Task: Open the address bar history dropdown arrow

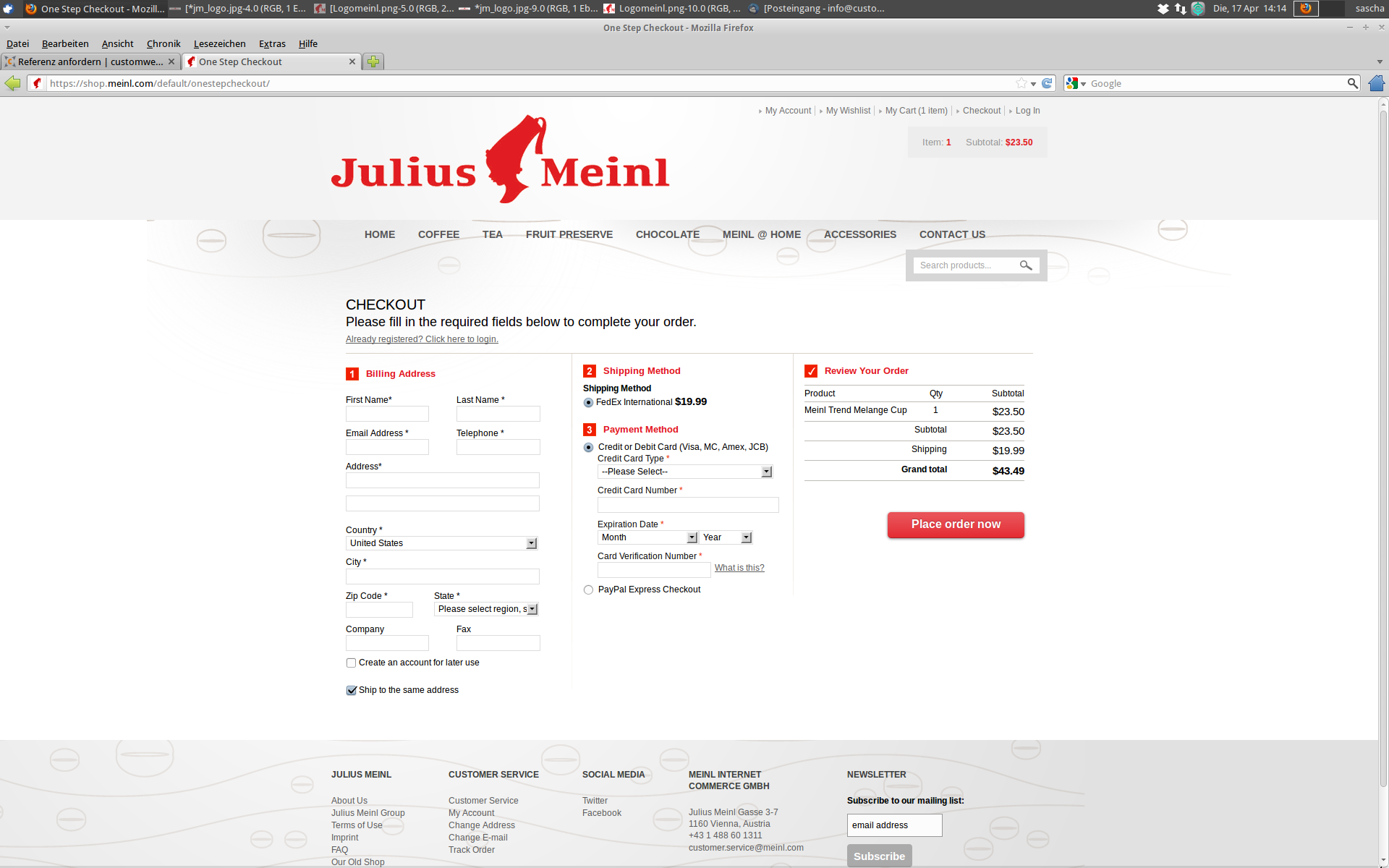Action: [1034, 84]
